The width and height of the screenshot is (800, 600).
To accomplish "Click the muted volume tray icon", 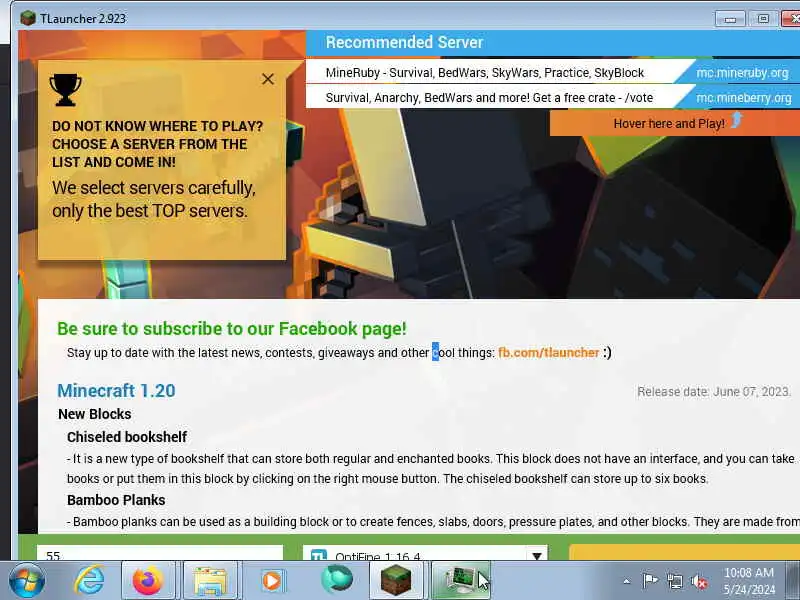I will click(x=699, y=581).
